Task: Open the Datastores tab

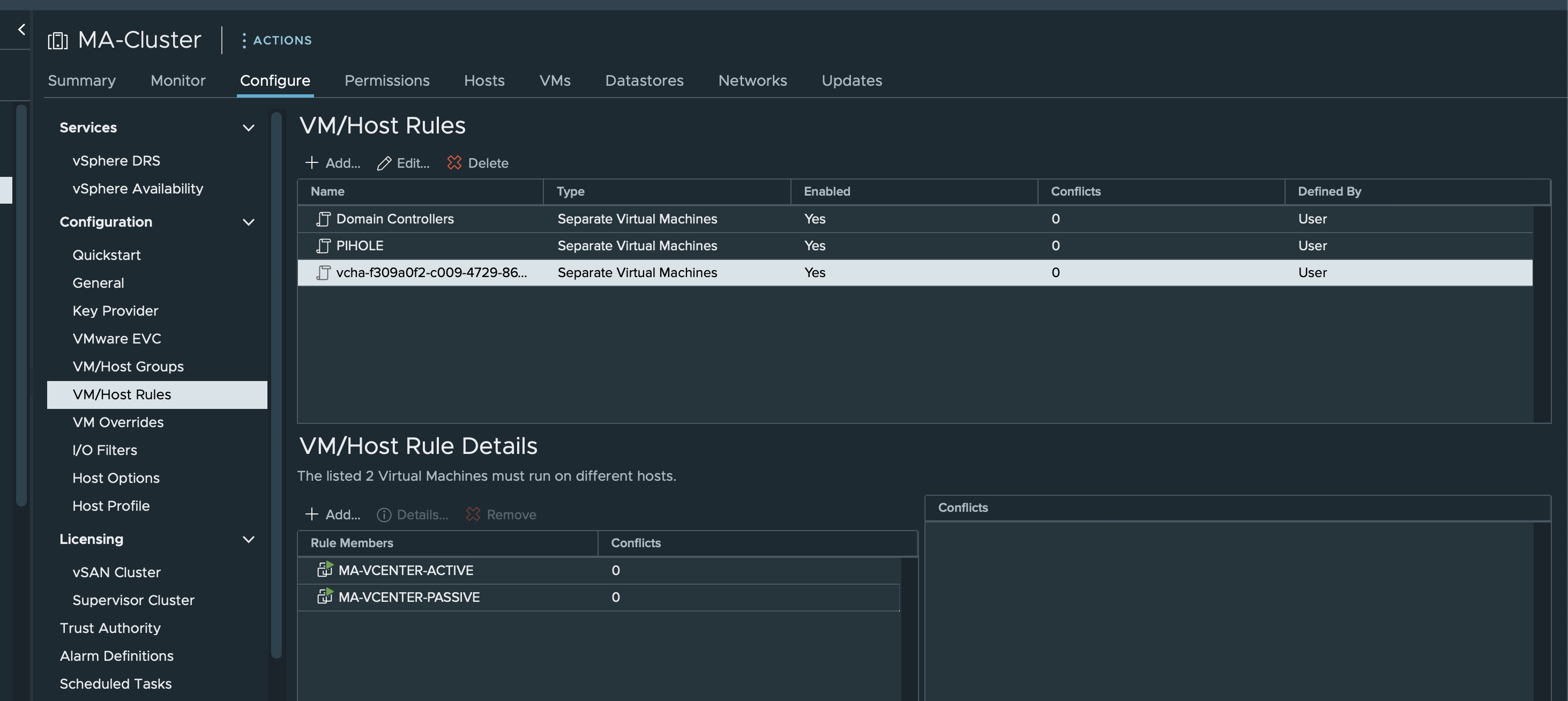Action: [x=644, y=81]
